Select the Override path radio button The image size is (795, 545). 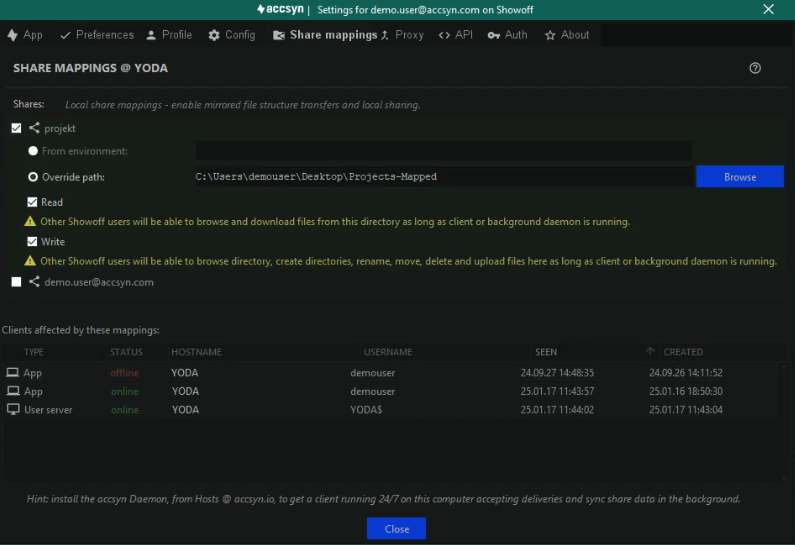tap(33, 177)
